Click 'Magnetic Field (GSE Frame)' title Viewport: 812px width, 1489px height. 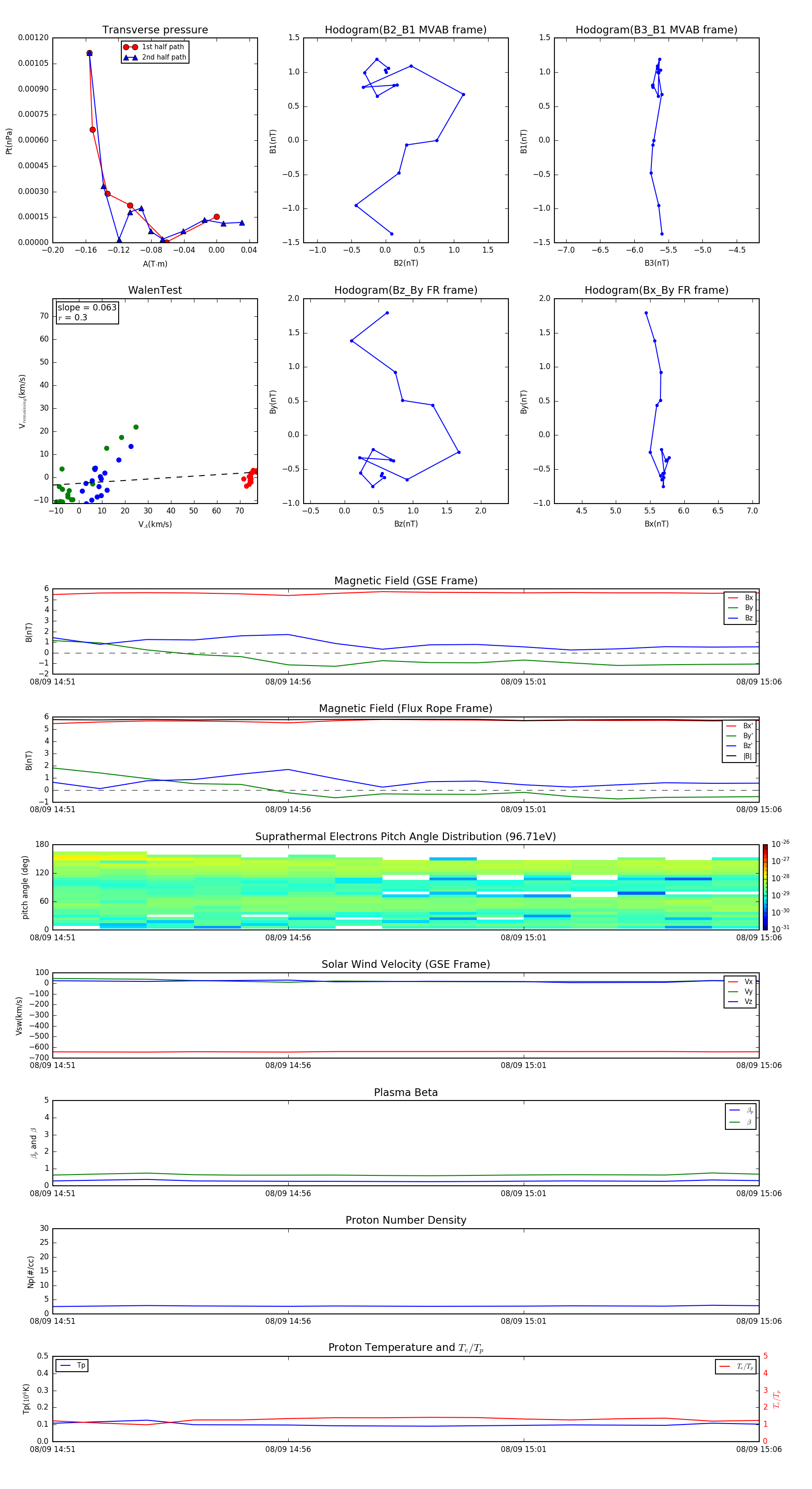(406, 581)
